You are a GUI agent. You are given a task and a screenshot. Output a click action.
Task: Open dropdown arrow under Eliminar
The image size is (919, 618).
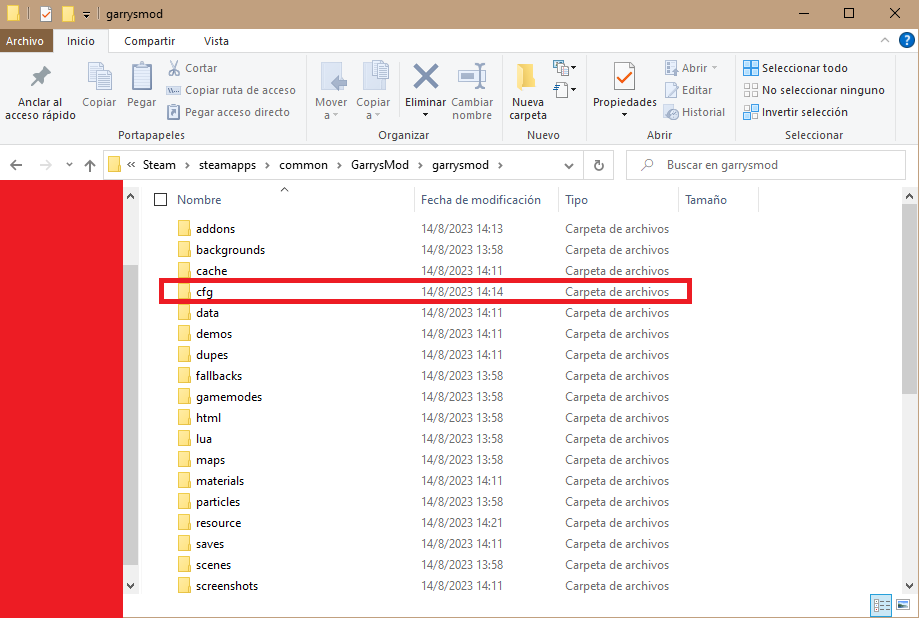pyautogui.click(x=426, y=115)
